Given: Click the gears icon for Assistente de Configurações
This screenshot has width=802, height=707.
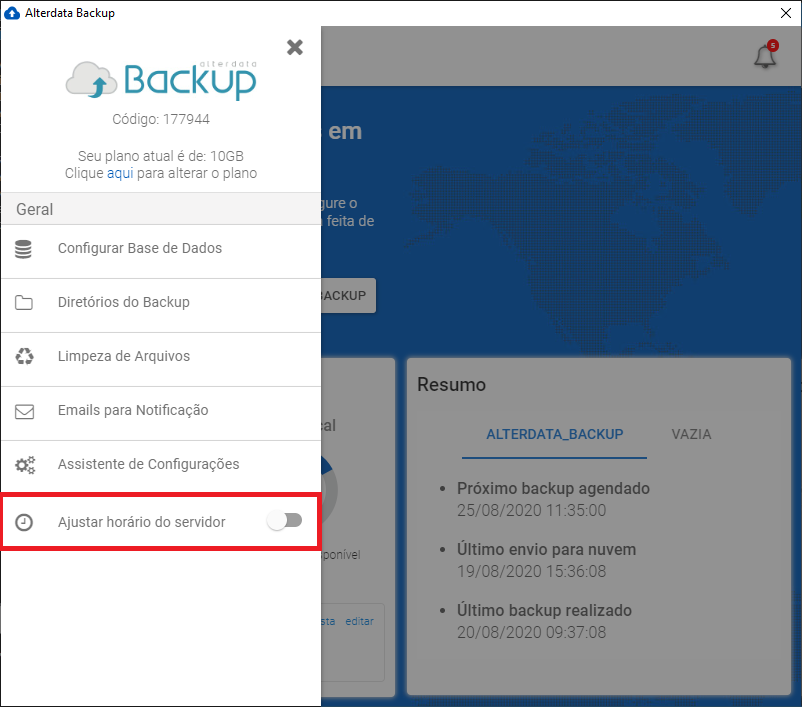Looking at the screenshot, I should [x=25, y=465].
